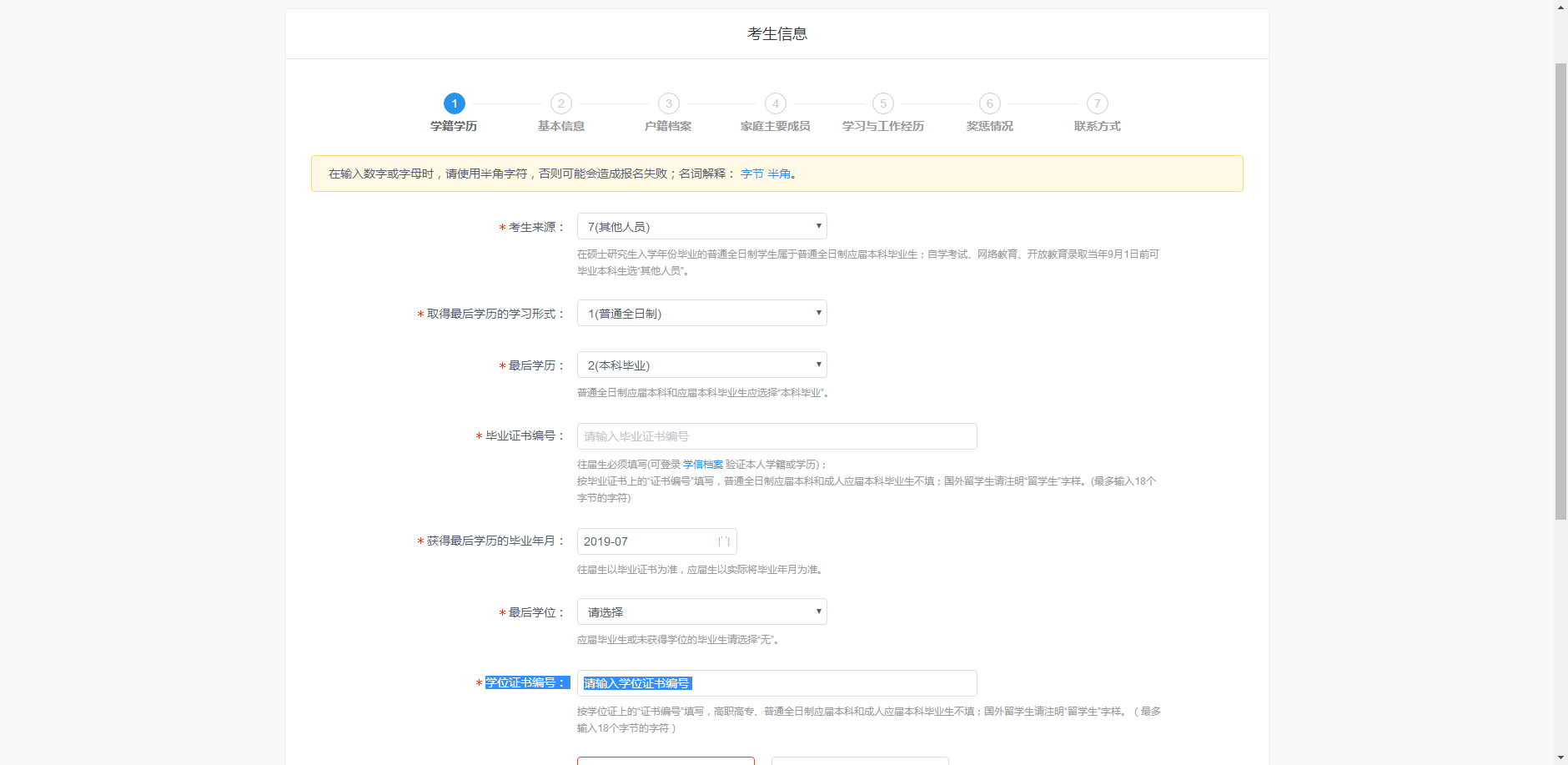
Task: Focus the 毕业证书编号 input field
Action: coord(776,436)
